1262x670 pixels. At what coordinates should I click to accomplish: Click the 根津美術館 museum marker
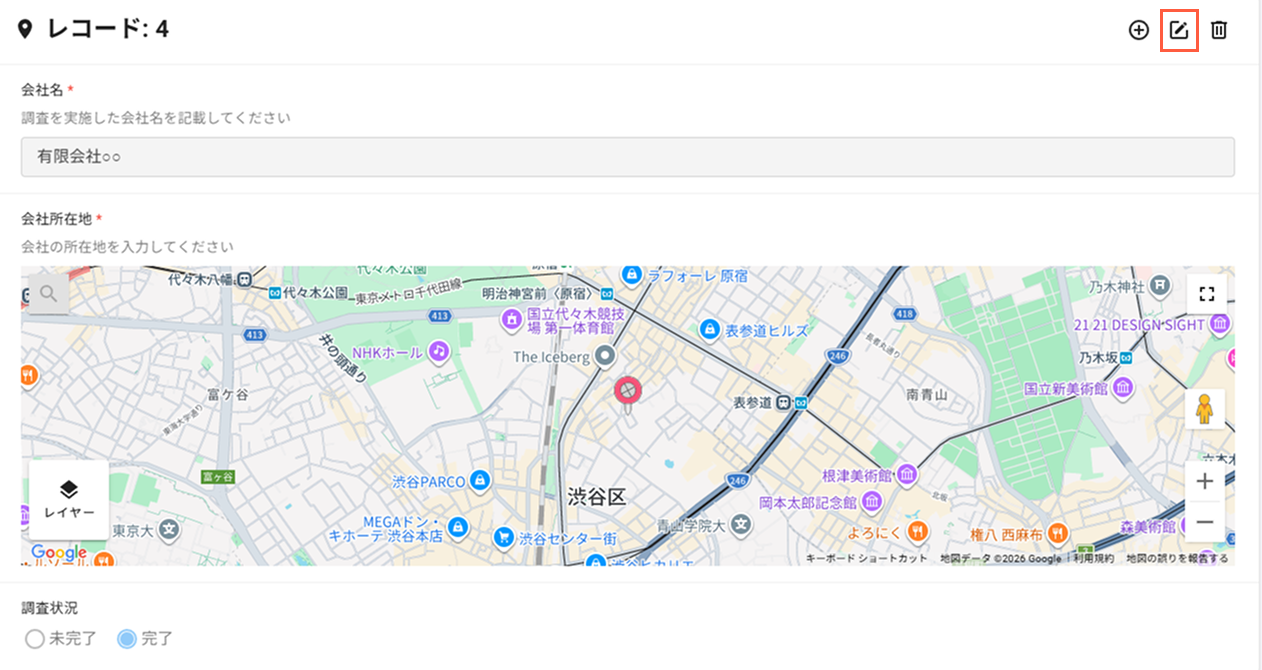907,473
